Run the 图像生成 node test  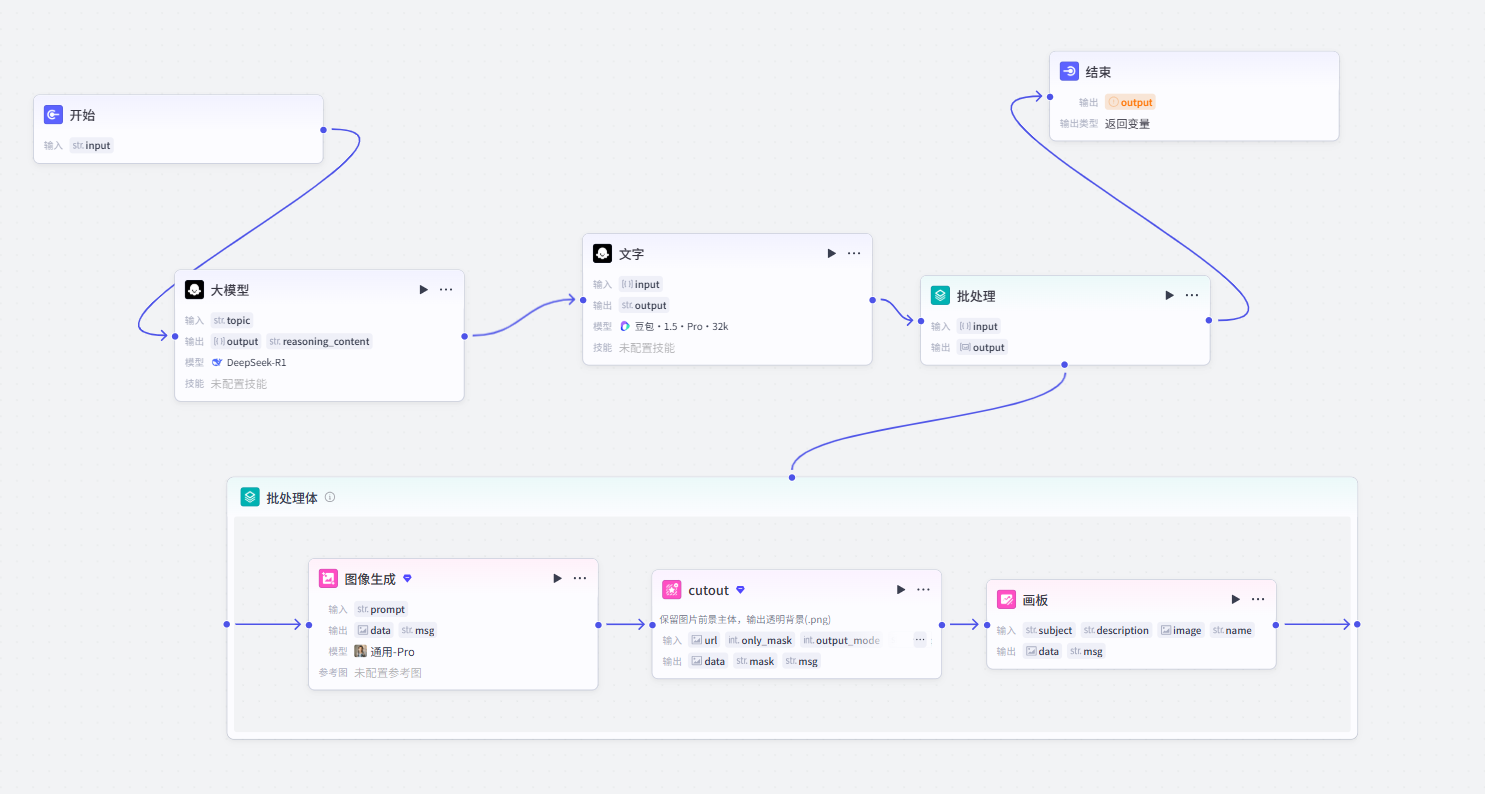coord(557,579)
